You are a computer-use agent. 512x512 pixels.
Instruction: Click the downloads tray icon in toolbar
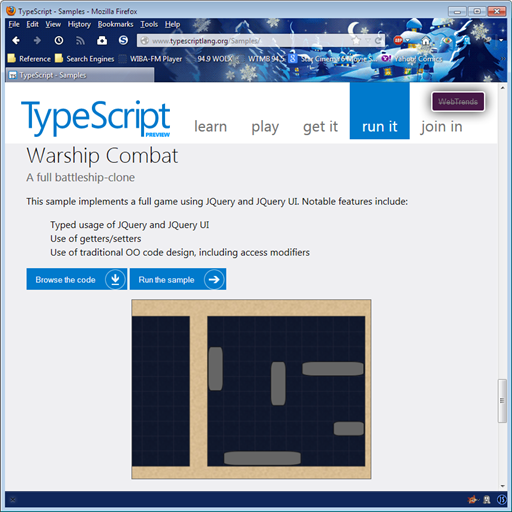click(x=102, y=41)
